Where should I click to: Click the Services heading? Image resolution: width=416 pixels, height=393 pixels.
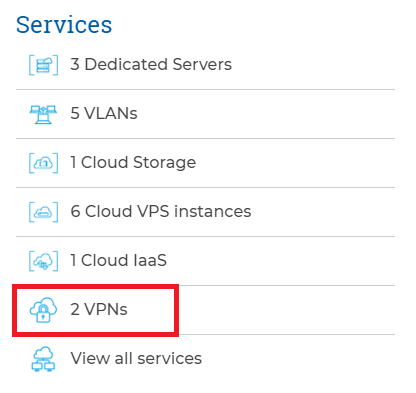(64, 25)
